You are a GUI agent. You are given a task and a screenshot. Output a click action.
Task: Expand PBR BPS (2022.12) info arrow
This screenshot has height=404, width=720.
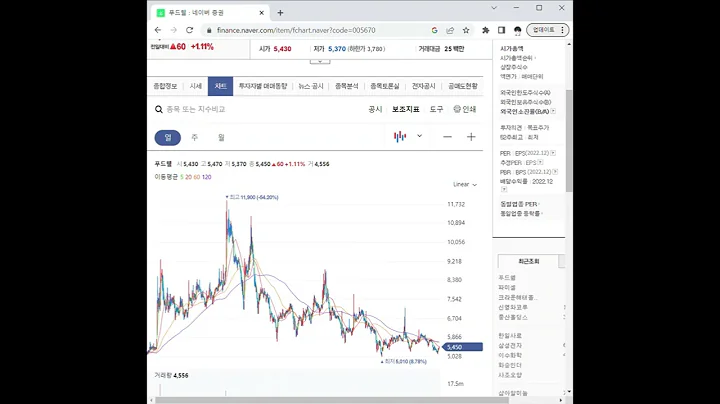pos(555,172)
